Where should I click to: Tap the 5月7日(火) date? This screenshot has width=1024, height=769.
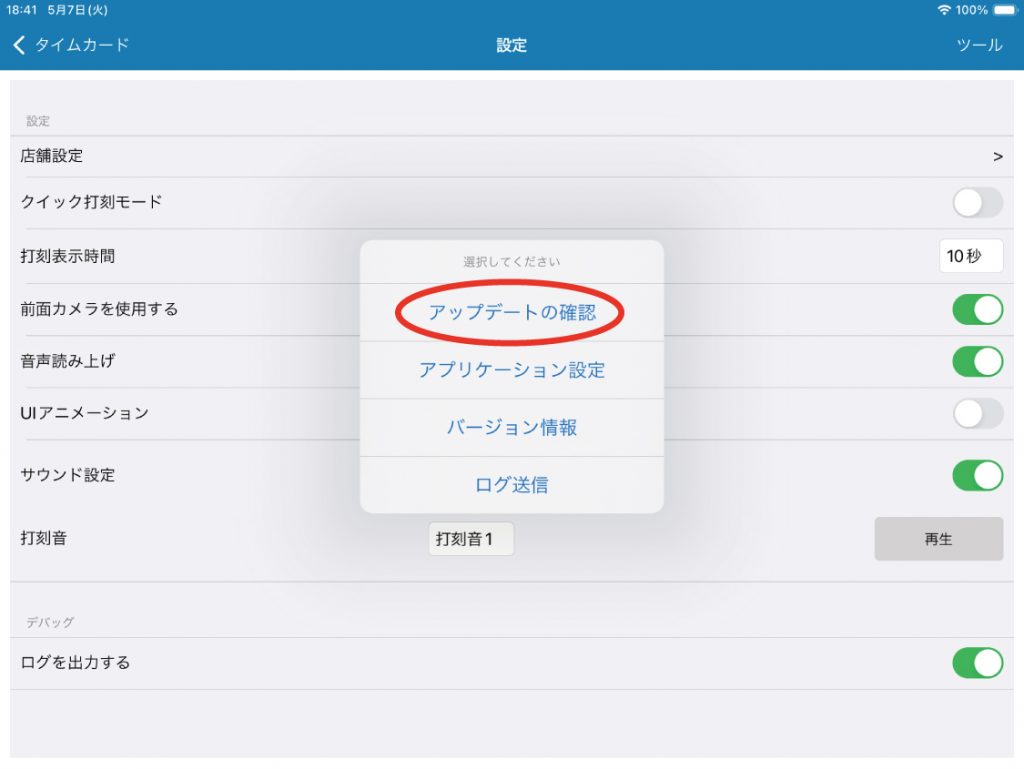click(77, 10)
